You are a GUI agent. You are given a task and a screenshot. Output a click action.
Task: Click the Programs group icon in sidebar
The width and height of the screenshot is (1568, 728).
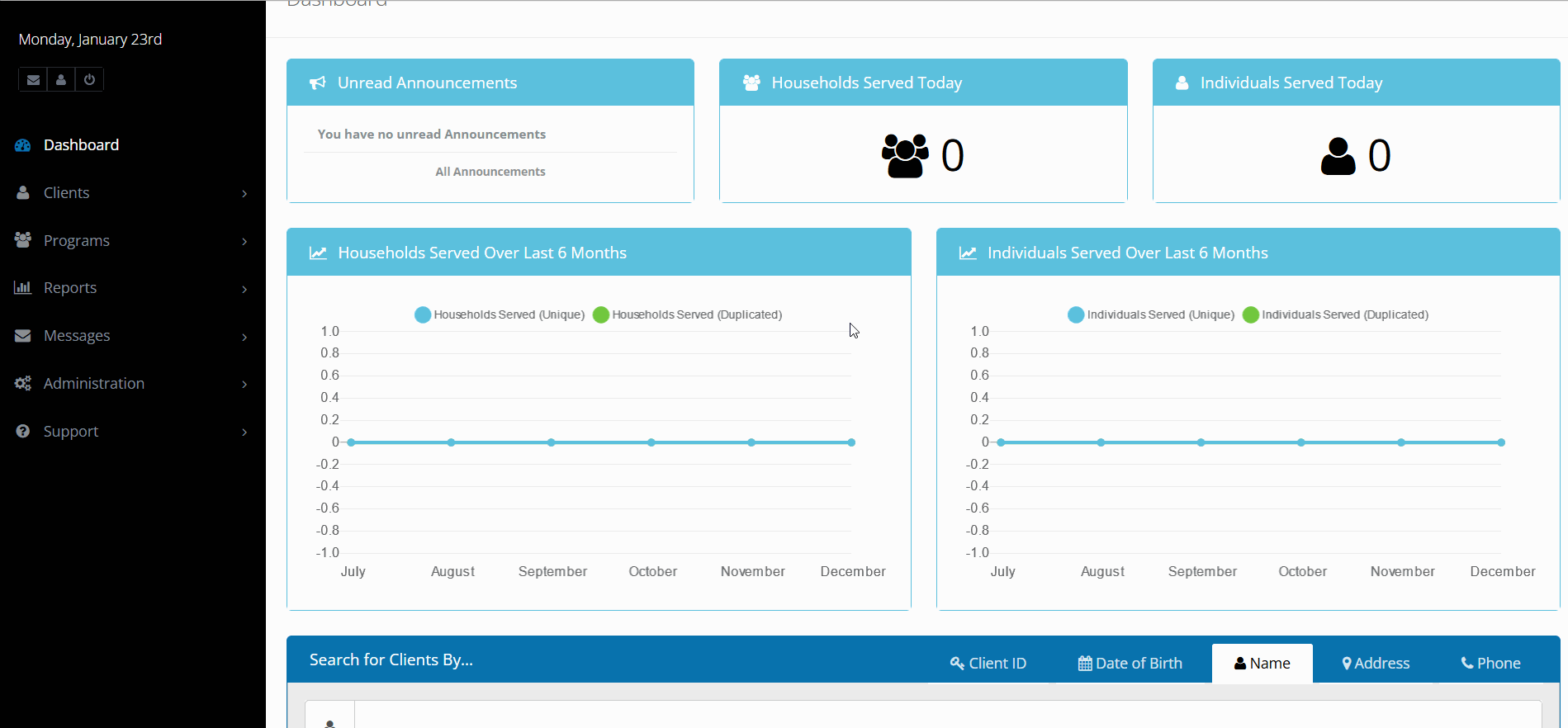click(x=23, y=240)
